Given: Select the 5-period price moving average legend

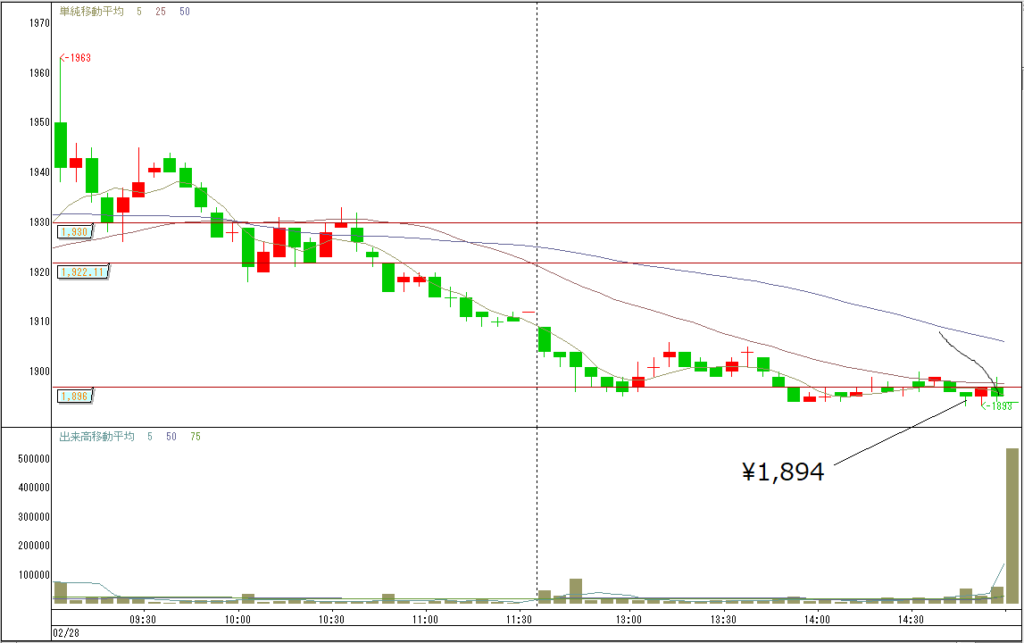Looking at the screenshot, I should click(x=139, y=12).
